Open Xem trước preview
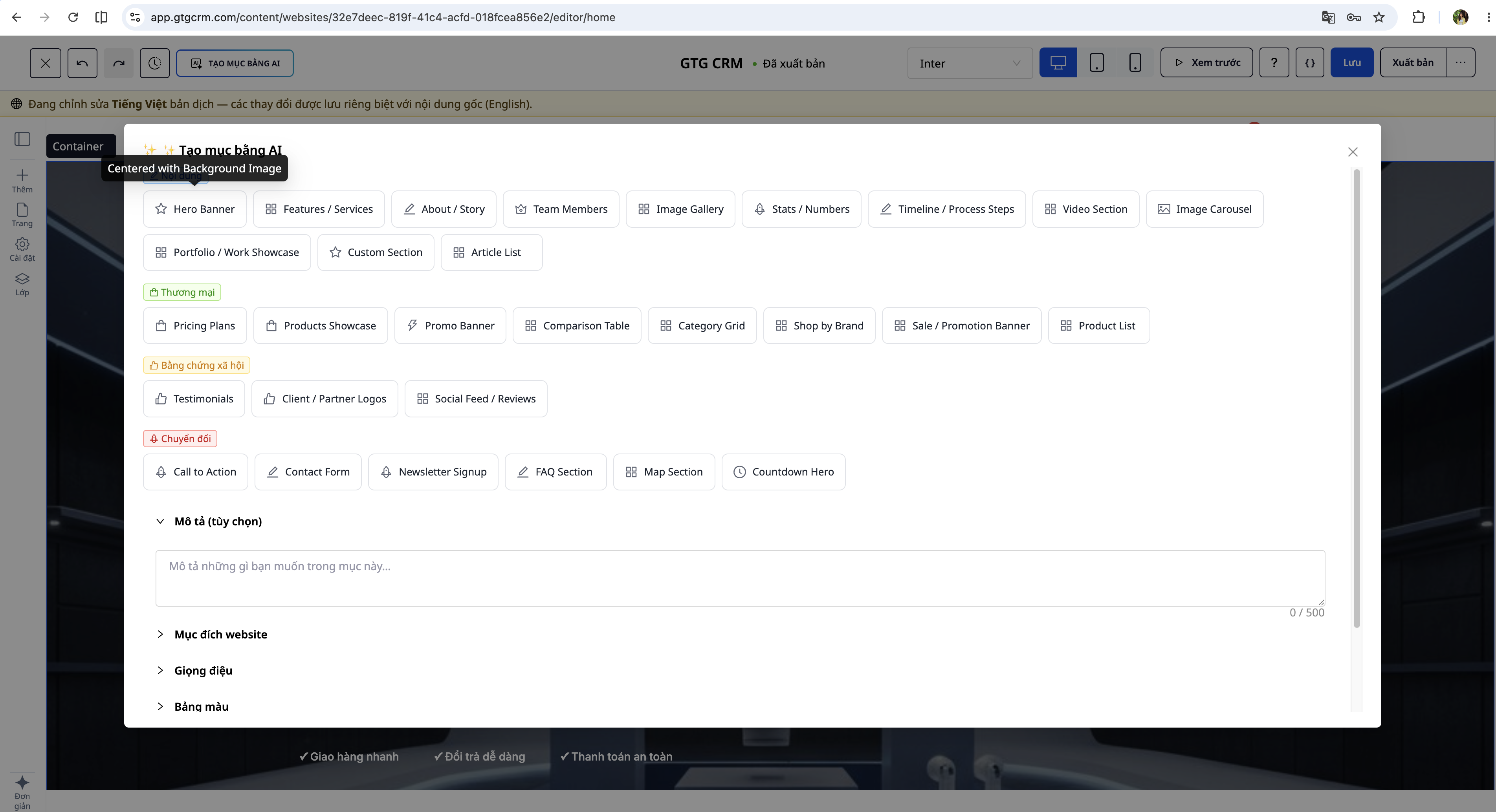 tap(1206, 63)
